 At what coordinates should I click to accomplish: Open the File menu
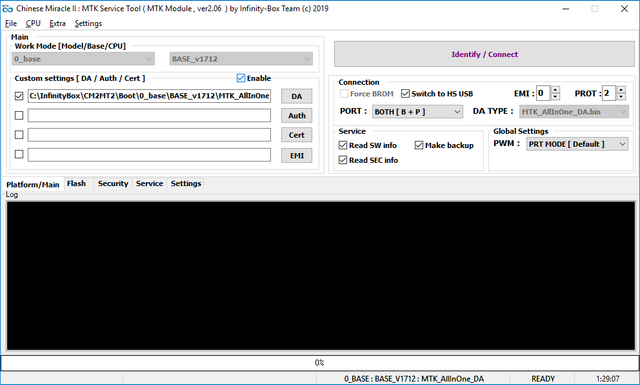click(x=11, y=24)
